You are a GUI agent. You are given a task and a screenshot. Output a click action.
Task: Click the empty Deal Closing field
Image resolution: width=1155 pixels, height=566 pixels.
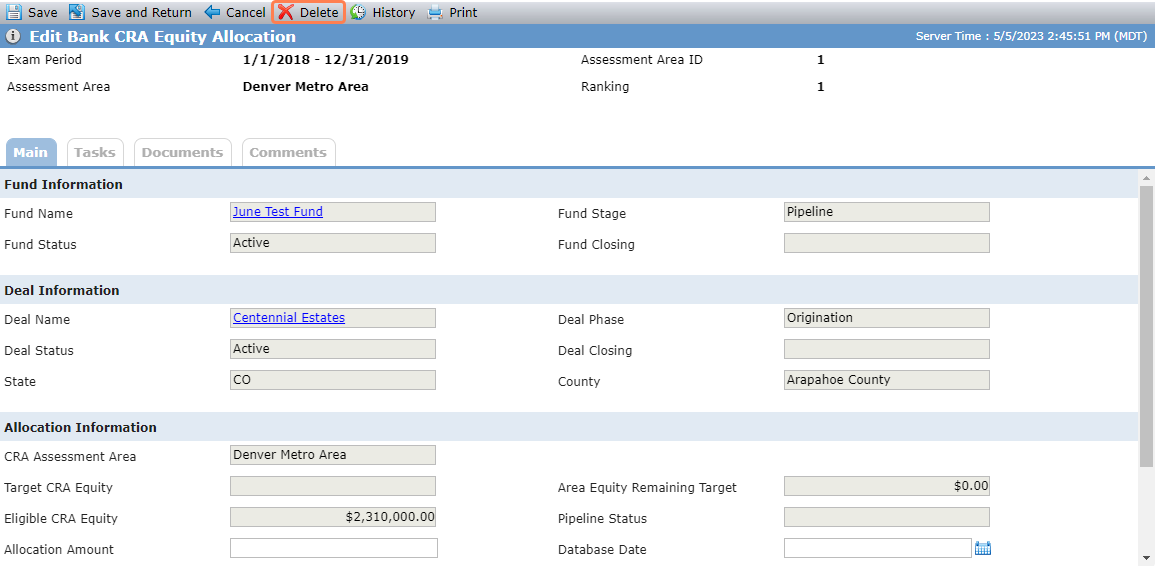coord(887,349)
